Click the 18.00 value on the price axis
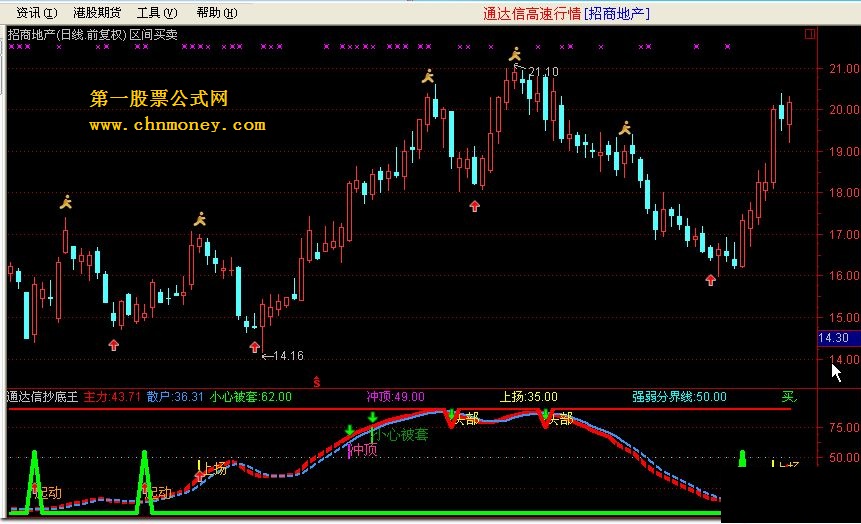The image size is (861, 524). (x=844, y=193)
